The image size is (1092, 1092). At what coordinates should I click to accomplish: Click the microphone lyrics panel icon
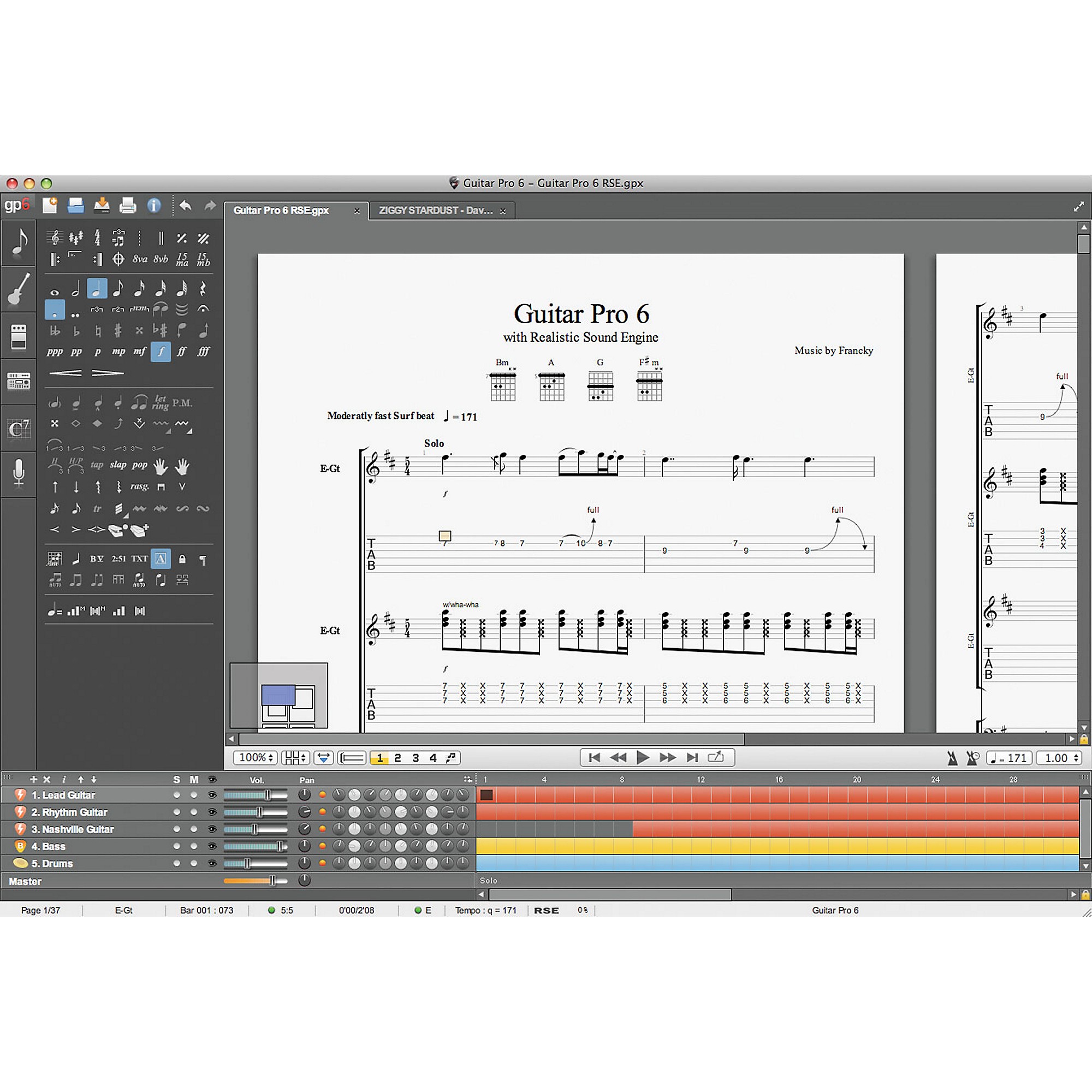point(19,473)
